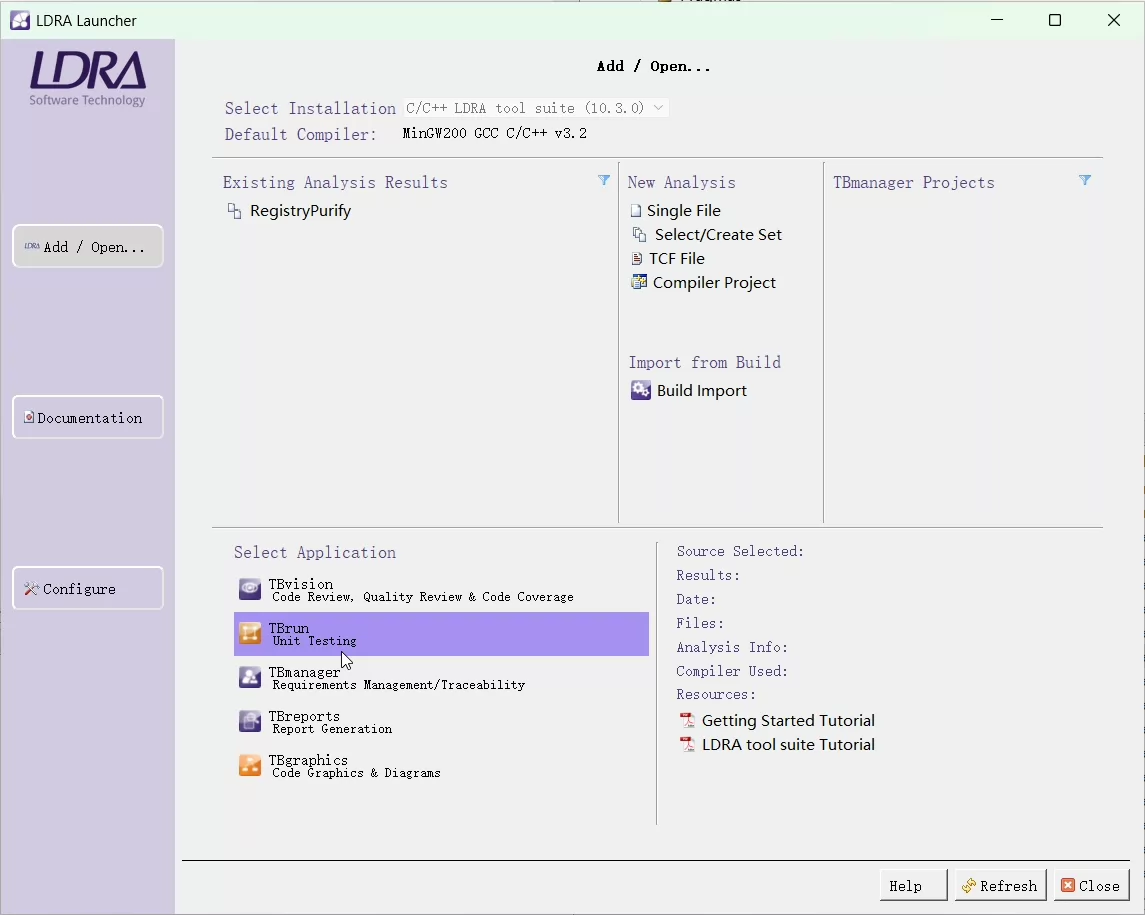1145x915 pixels.
Task: Click MinGW200 GCC default compiler text
Action: pos(494,134)
